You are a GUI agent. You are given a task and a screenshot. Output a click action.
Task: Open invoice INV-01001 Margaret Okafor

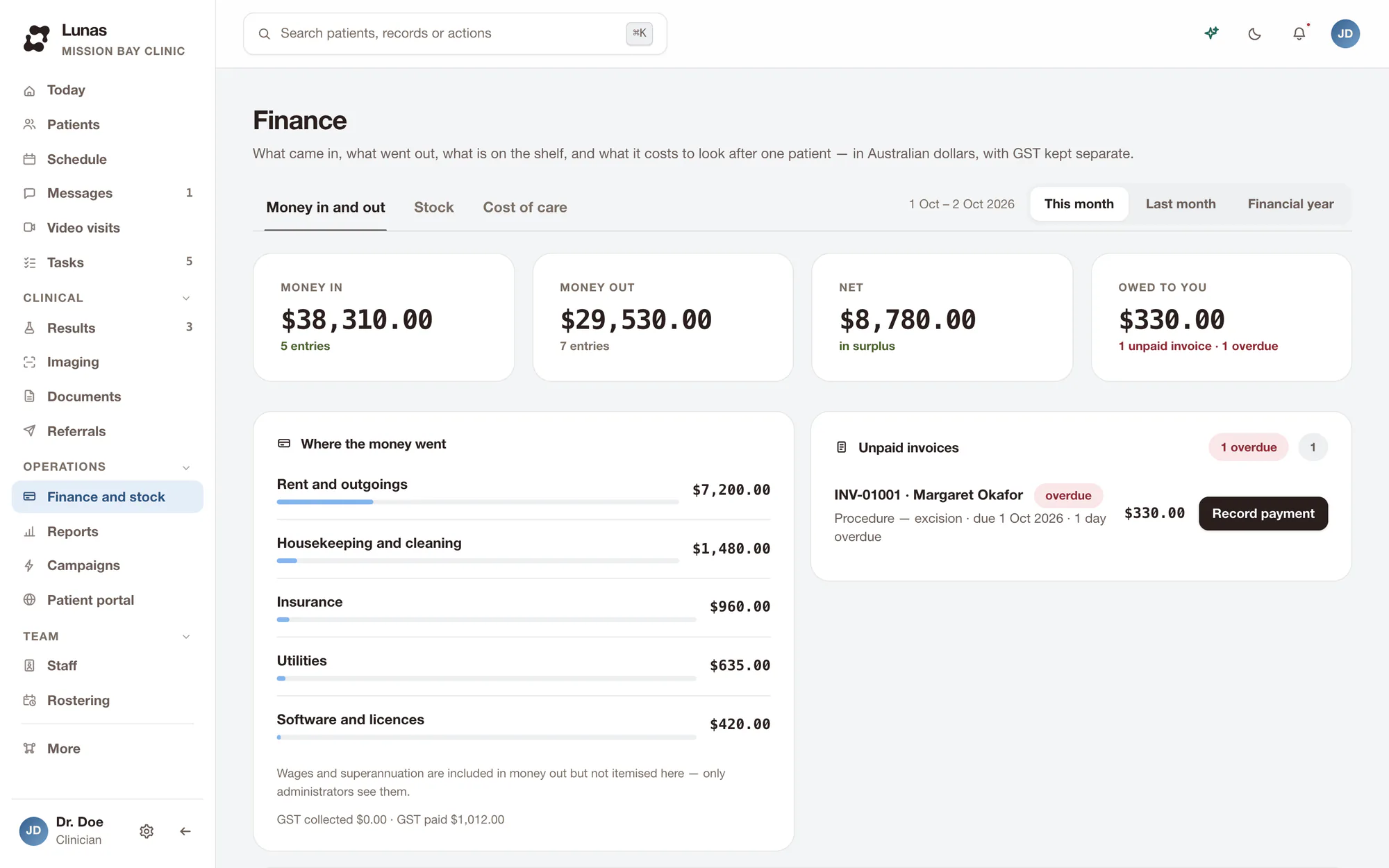(929, 495)
